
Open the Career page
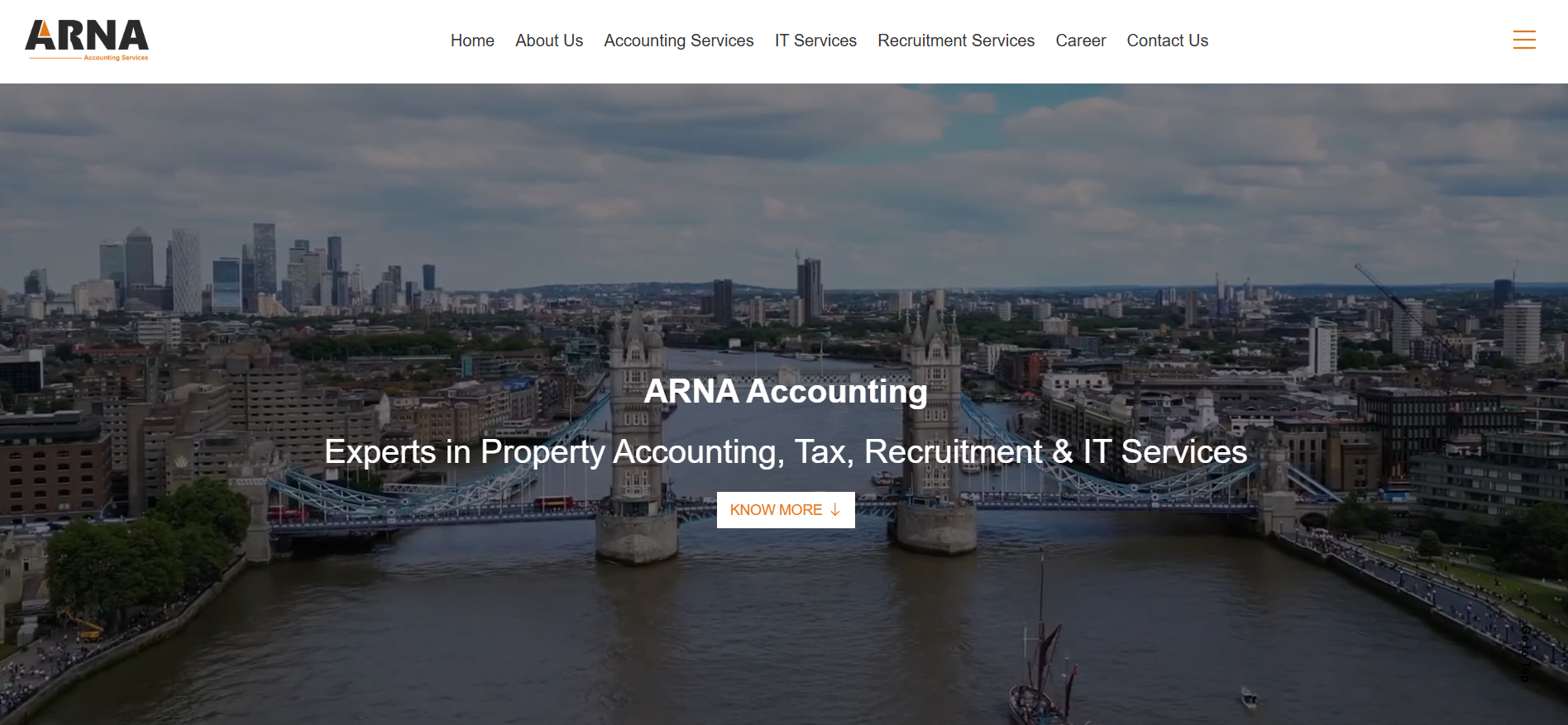[x=1080, y=41]
